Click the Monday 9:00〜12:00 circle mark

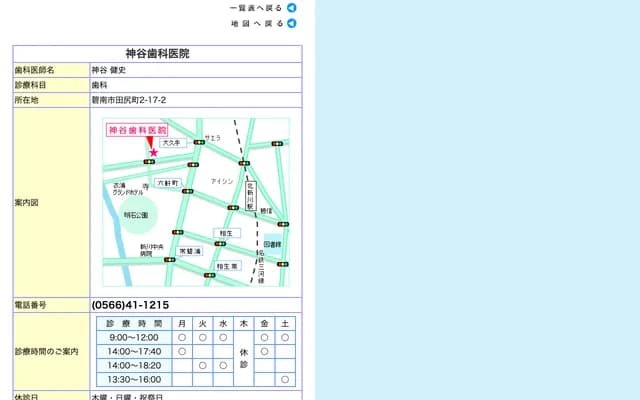(x=182, y=338)
